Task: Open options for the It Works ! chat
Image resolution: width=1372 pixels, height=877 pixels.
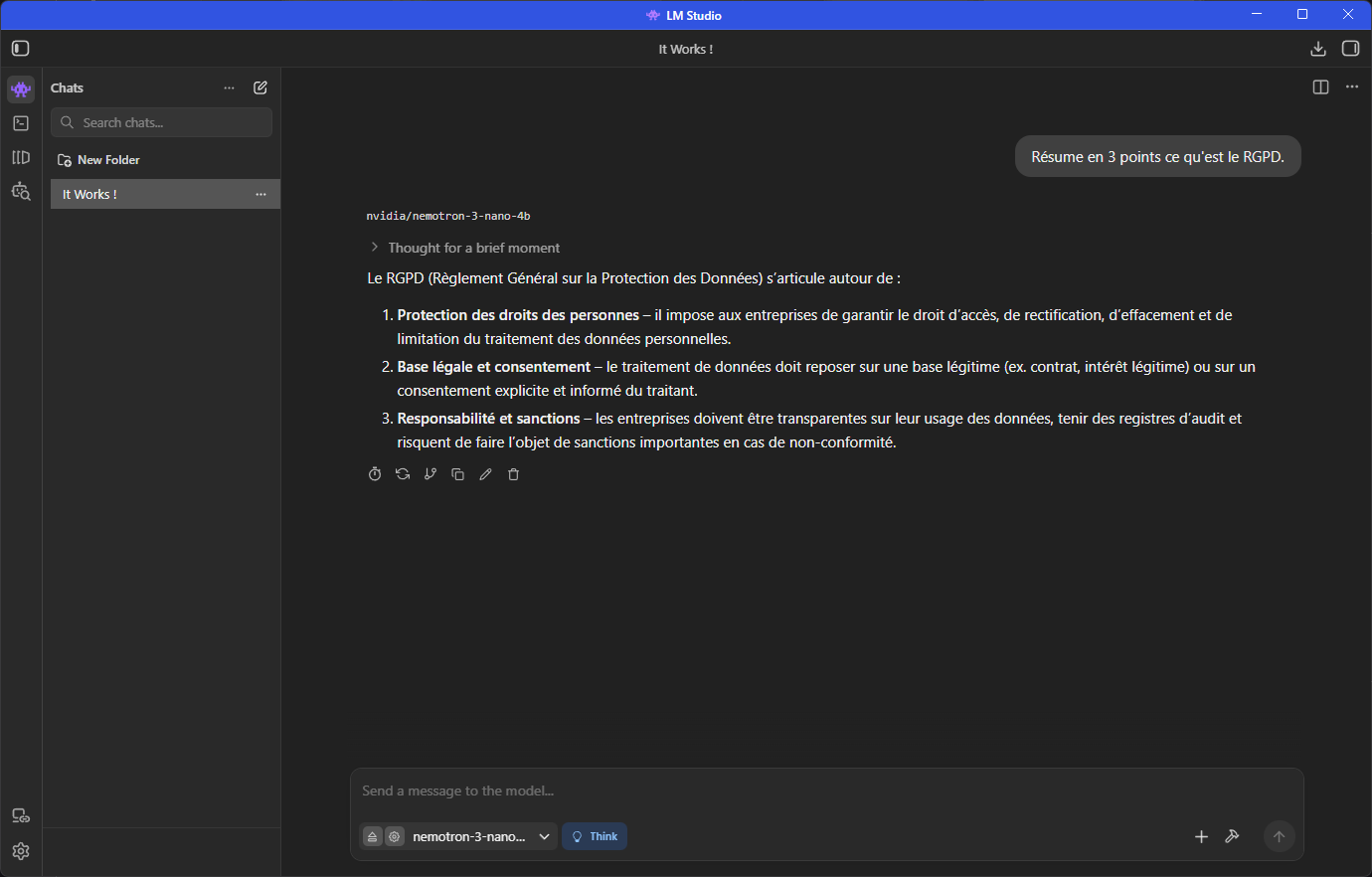Action: click(260, 194)
